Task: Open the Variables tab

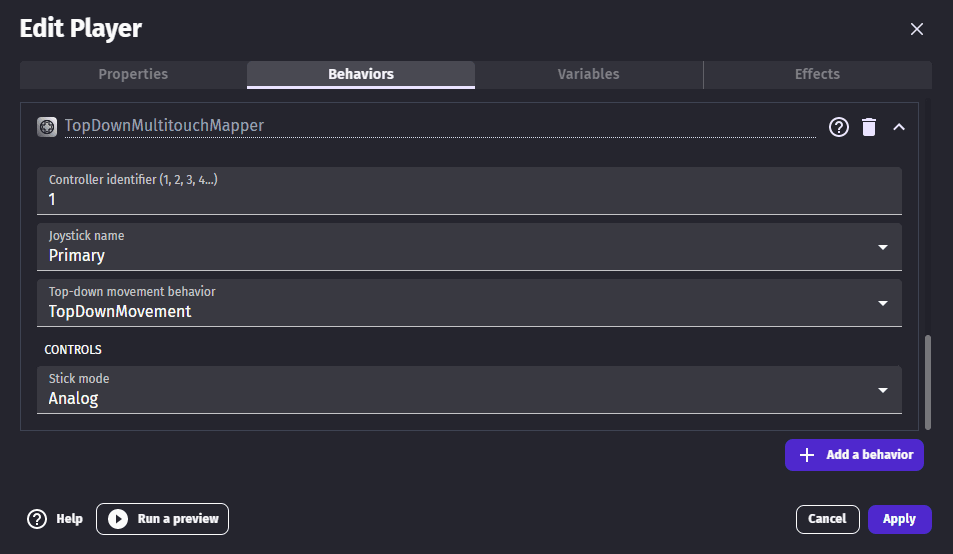Action: [588, 74]
